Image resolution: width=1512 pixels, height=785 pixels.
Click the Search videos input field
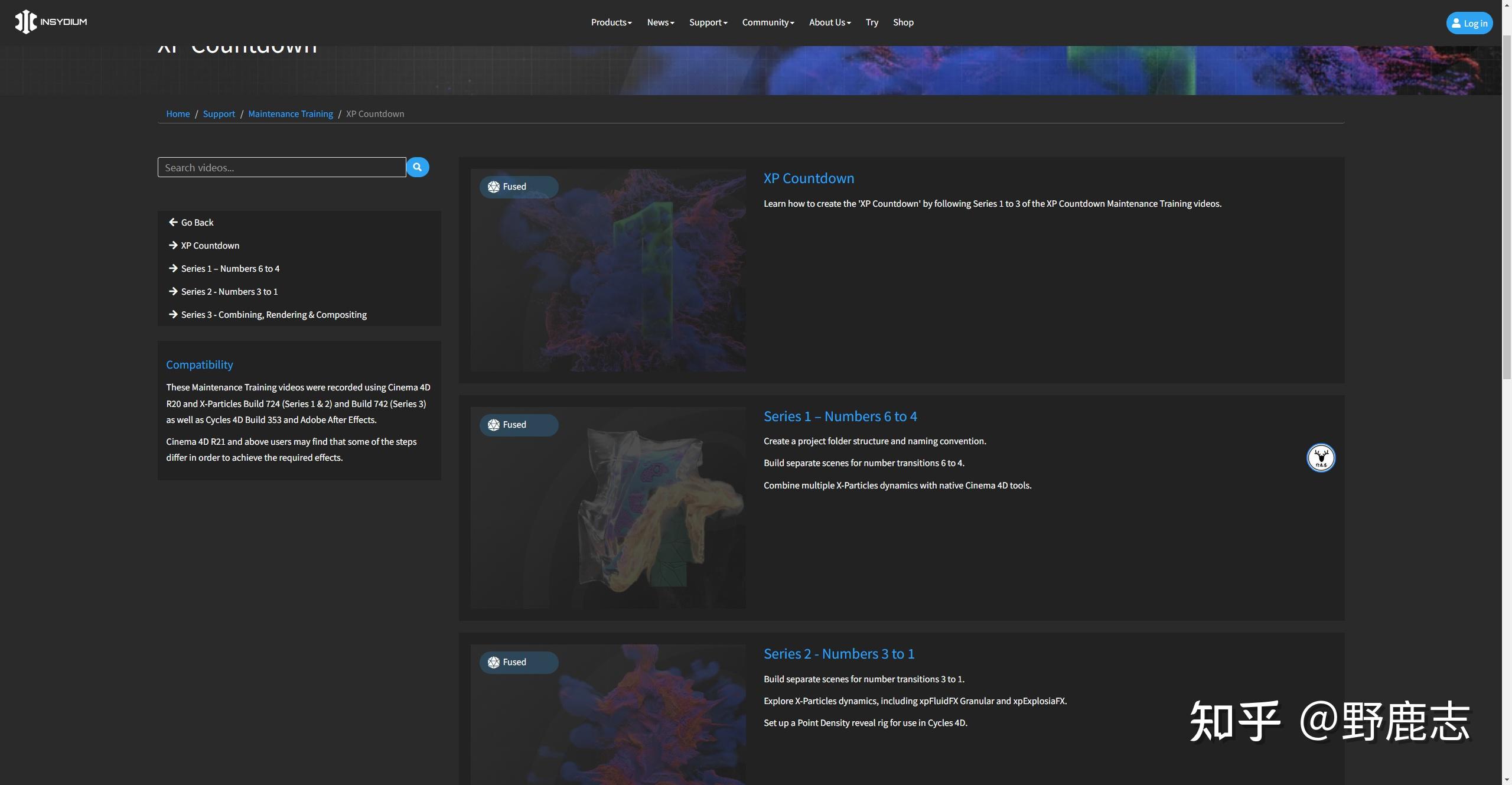(282, 168)
